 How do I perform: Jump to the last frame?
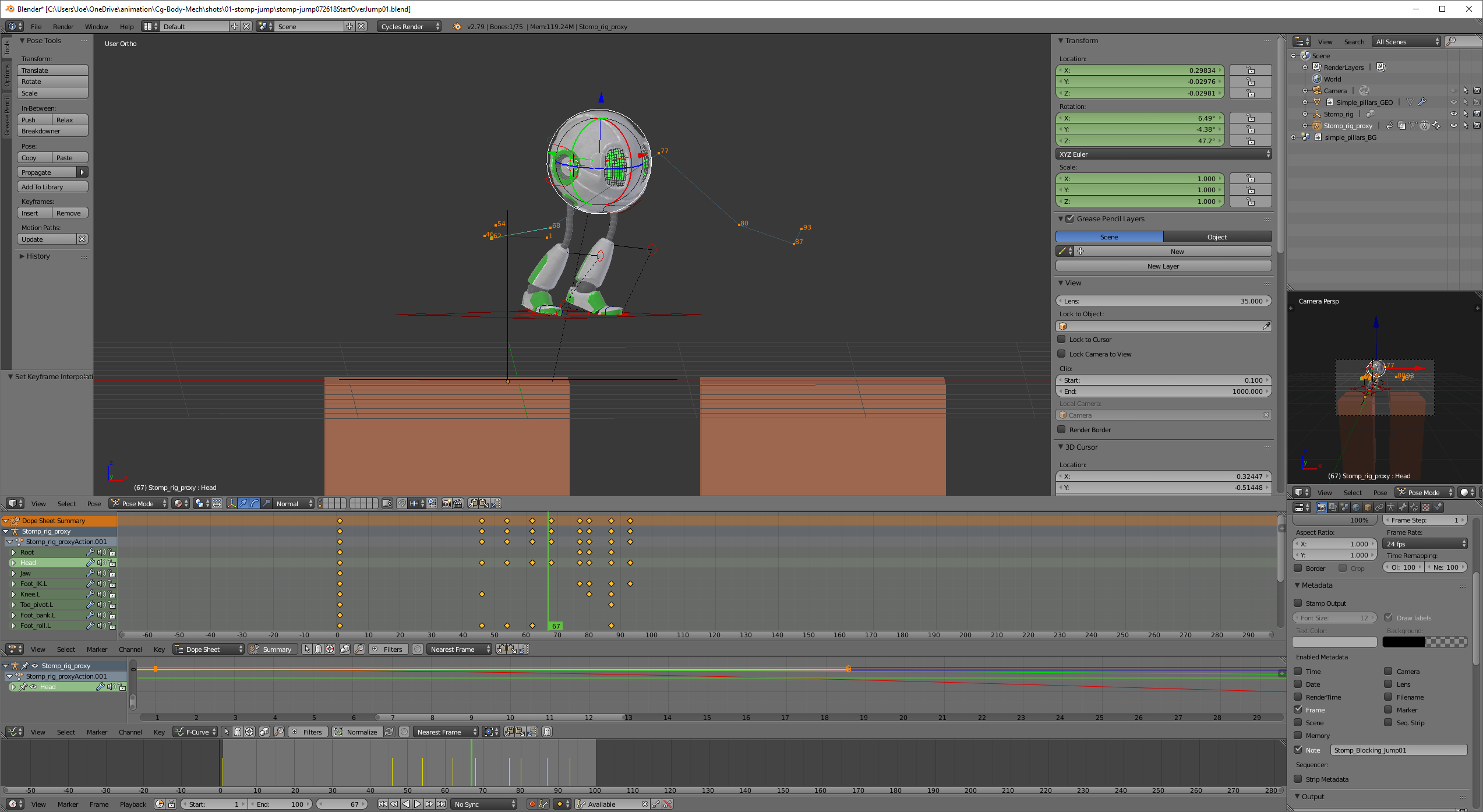click(x=442, y=804)
